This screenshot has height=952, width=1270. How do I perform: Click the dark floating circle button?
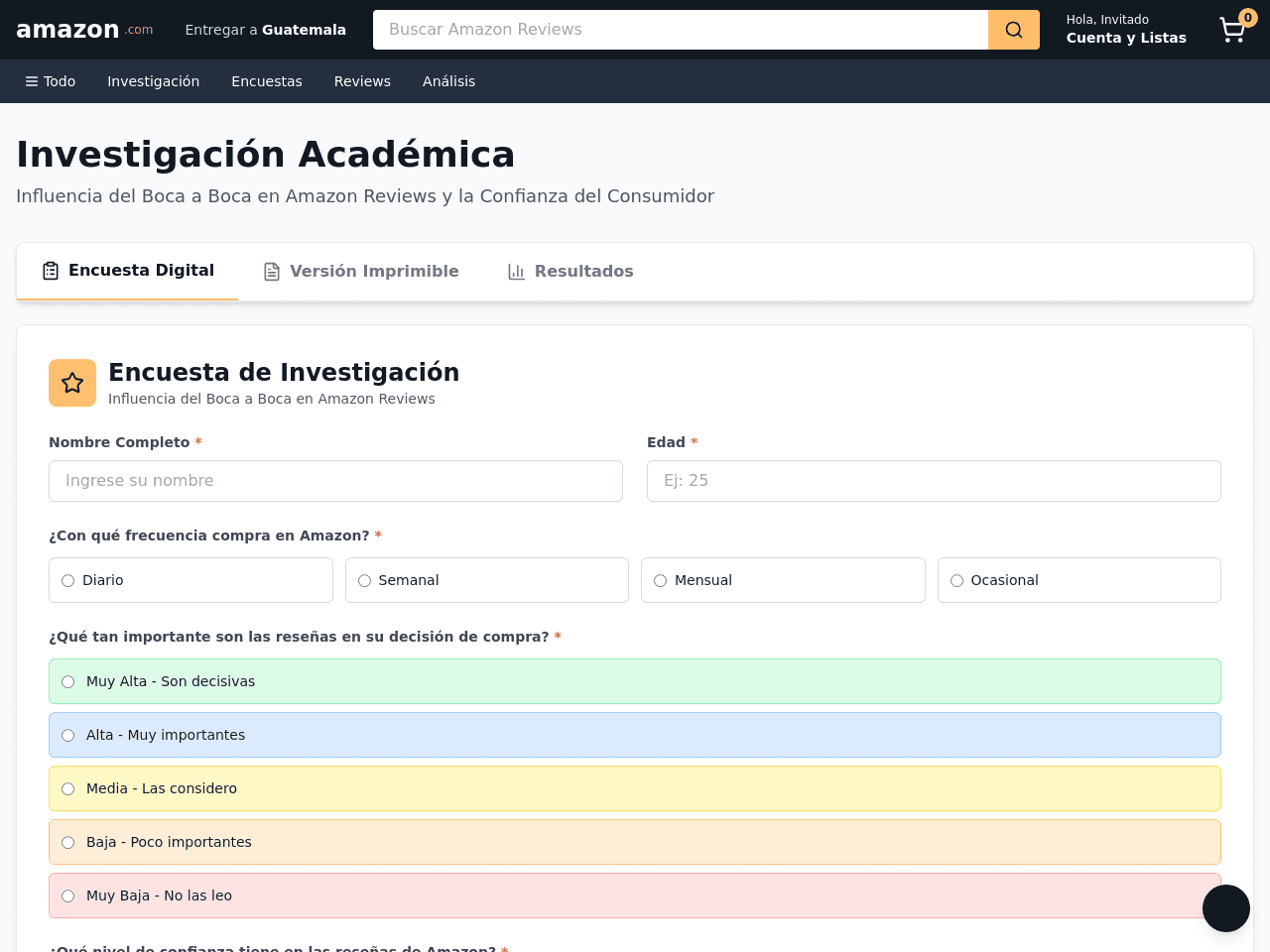(1226, 908)
